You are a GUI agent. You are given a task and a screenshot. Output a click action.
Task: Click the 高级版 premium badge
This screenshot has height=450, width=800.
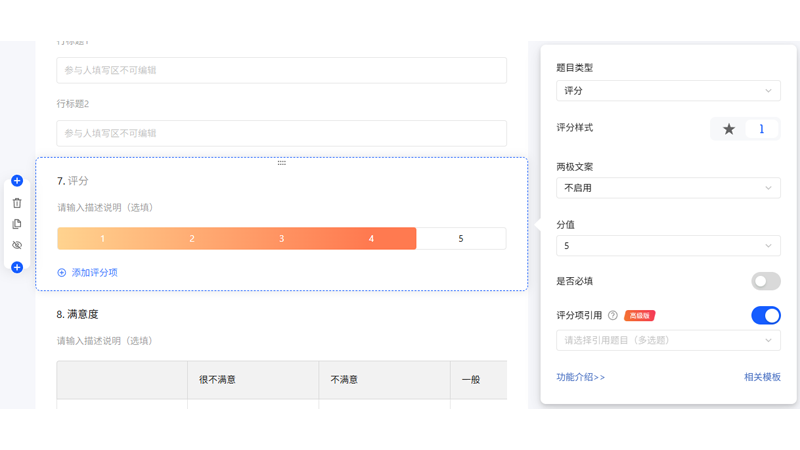pos(639,316)
